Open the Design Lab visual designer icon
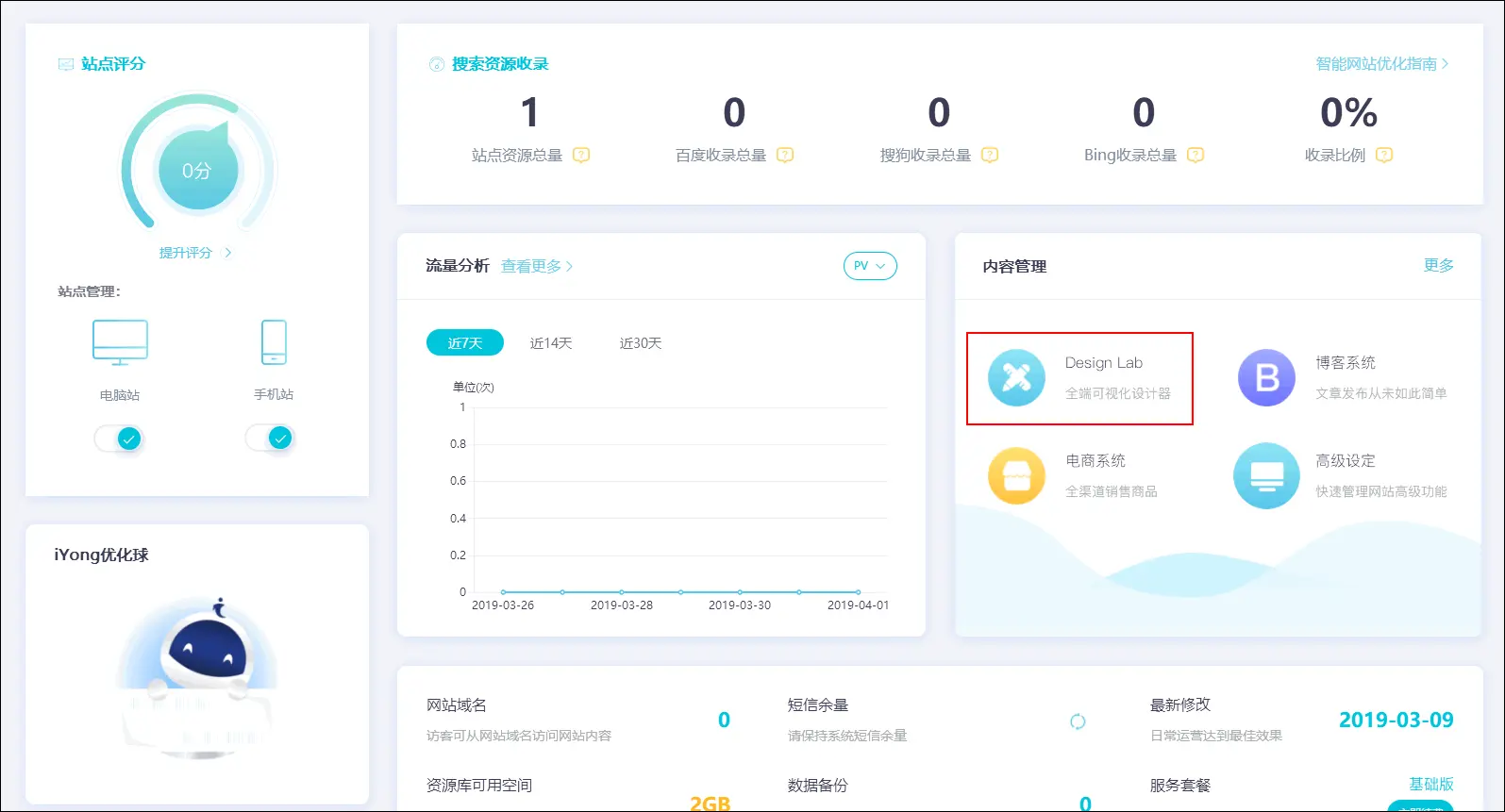This screenshot has height=812, width=1505. click(x=1016, y=377)
